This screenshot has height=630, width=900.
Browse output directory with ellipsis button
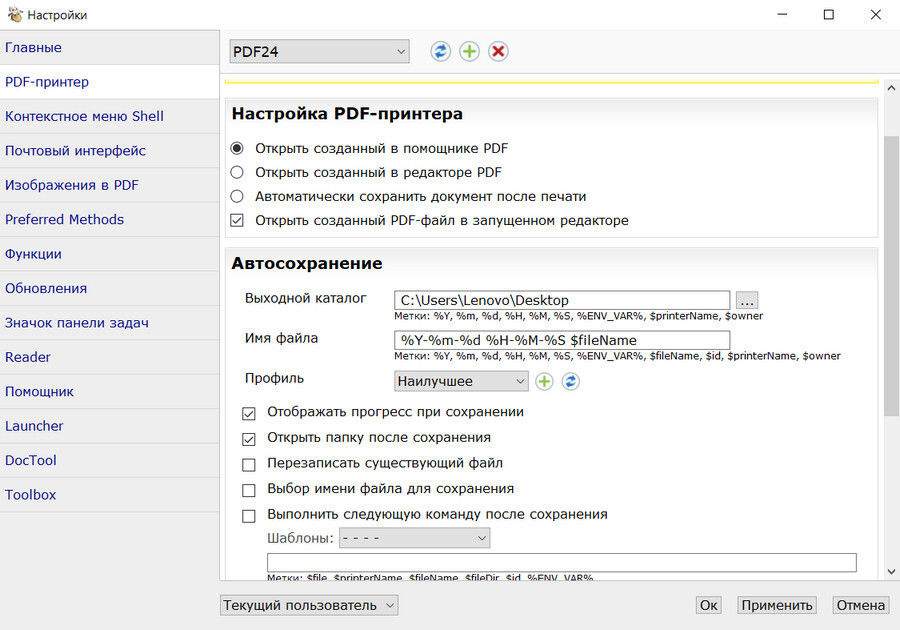tap(747, 300)
